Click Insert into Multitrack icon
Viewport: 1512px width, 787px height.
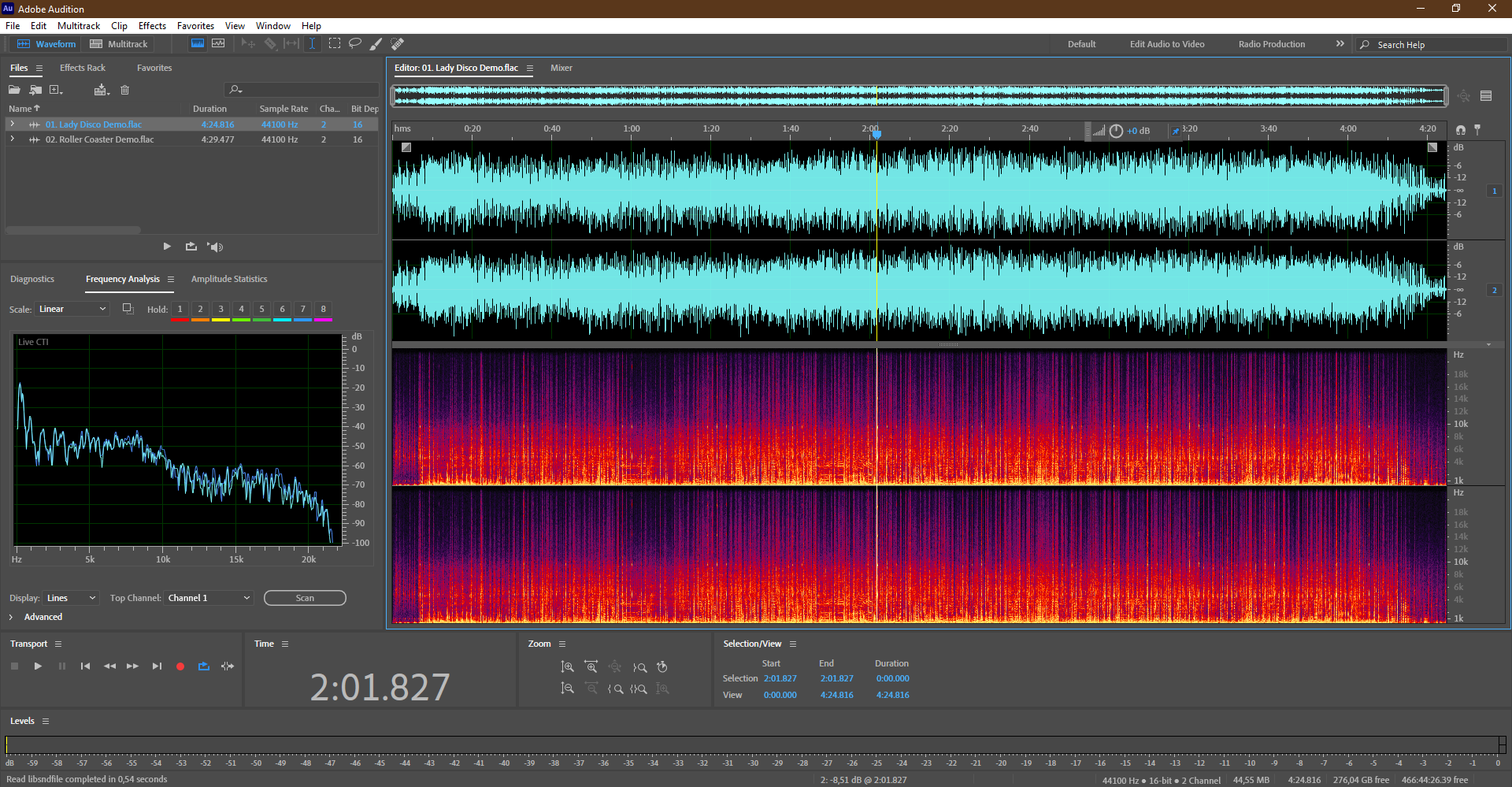tap(102, 90)
